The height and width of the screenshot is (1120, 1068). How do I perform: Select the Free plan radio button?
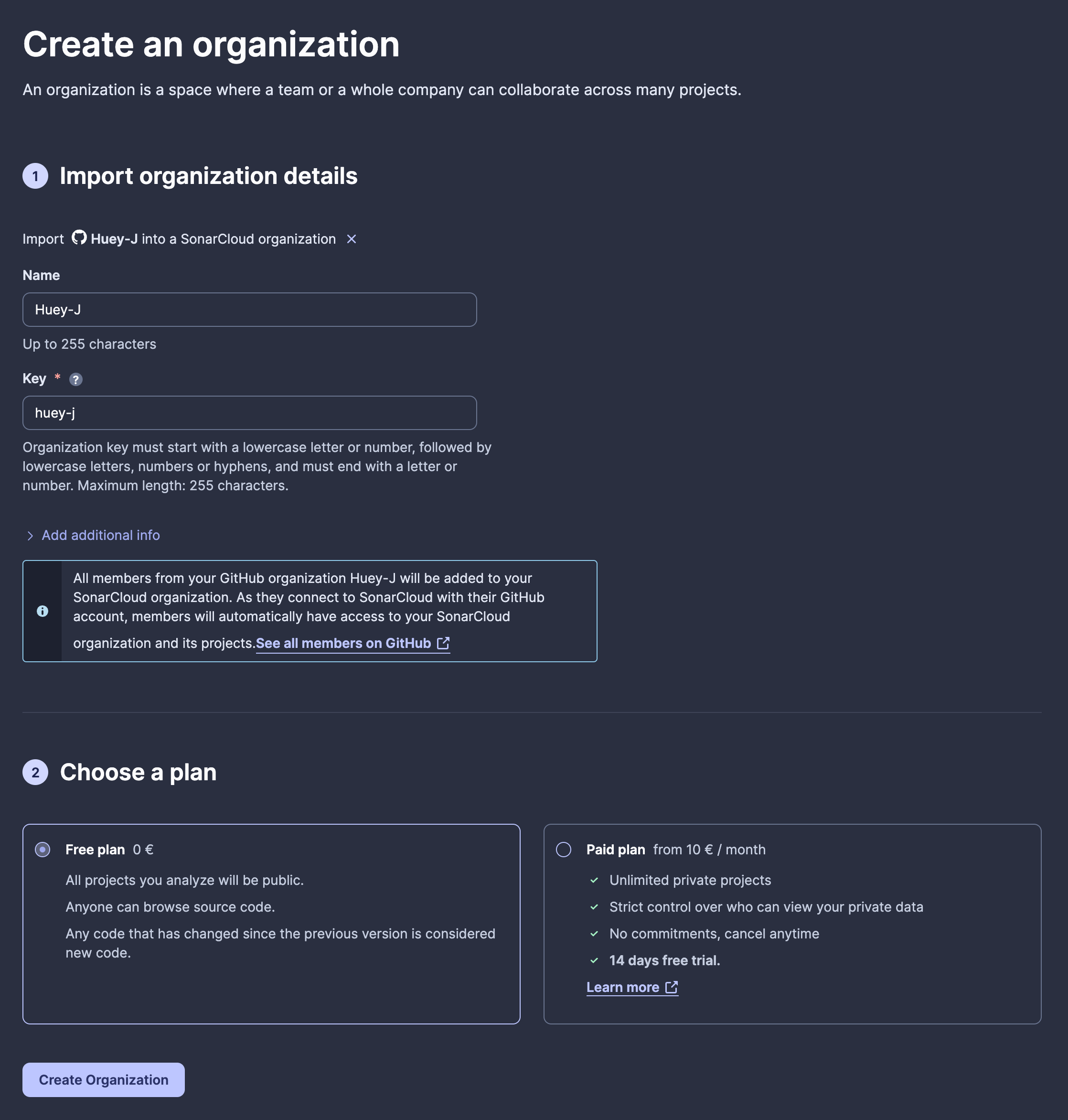[43, 850]
